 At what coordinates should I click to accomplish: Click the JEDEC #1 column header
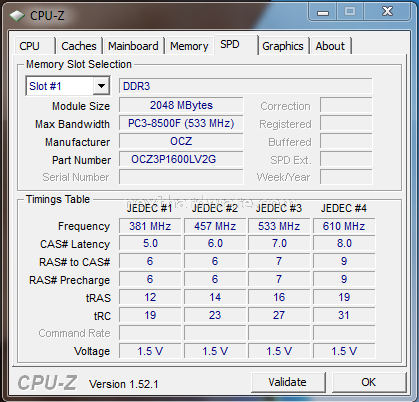tap(150, 208)
